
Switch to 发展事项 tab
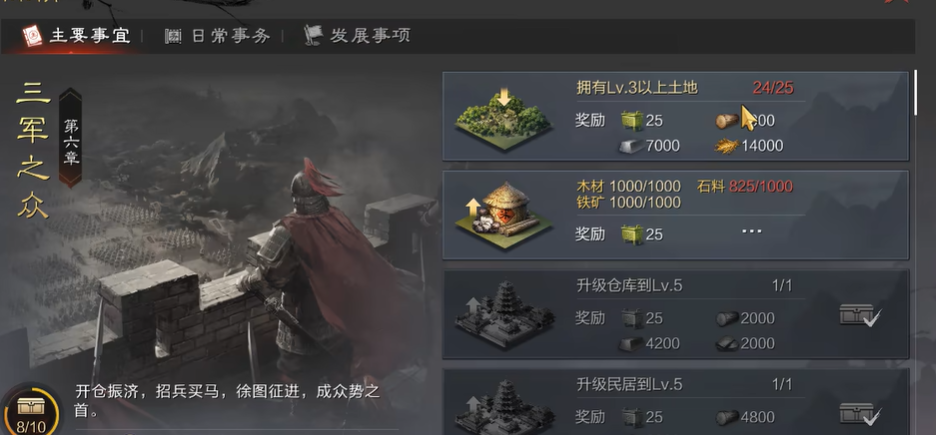pos(357,35)
